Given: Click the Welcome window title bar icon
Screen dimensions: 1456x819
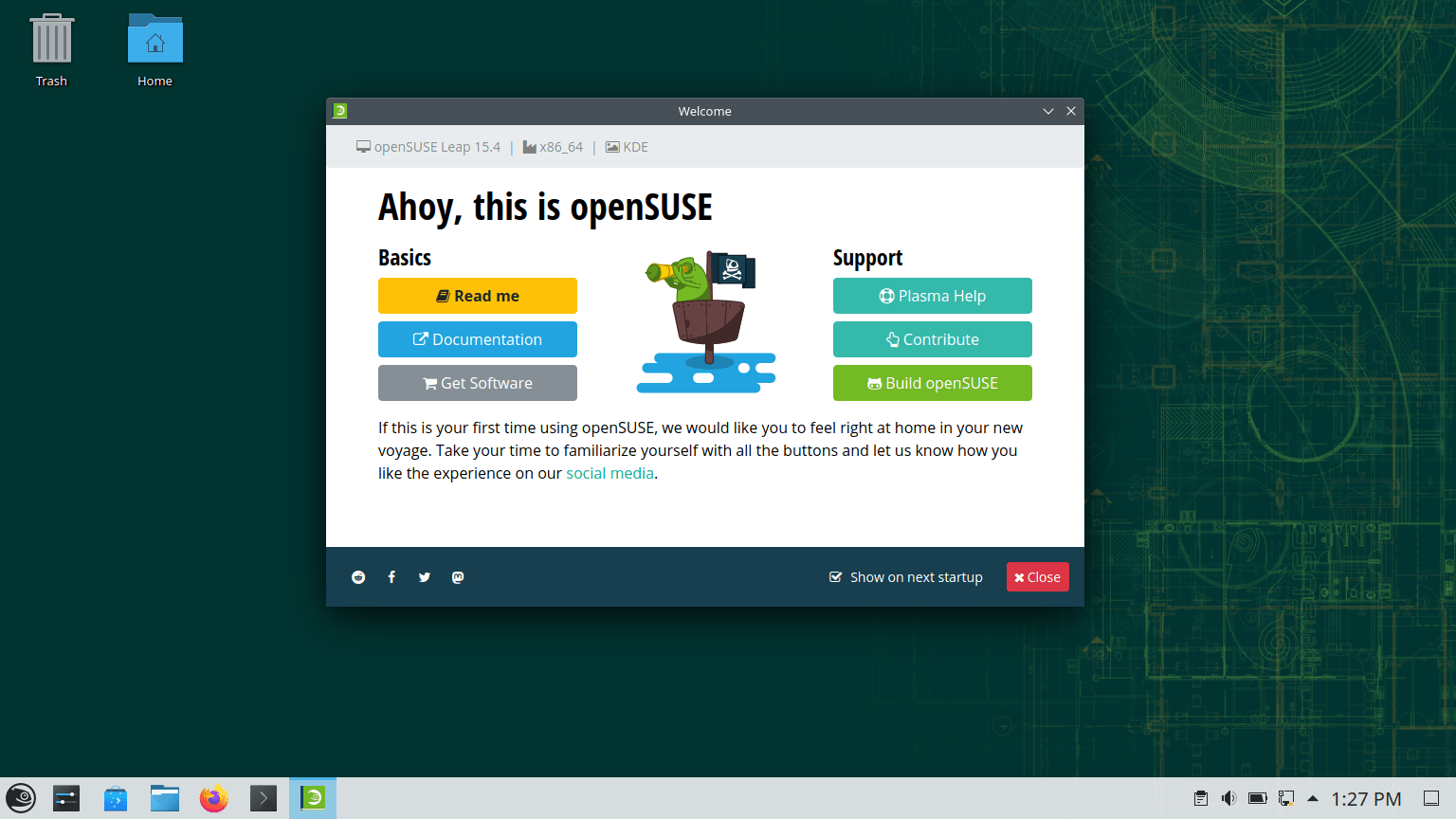Looking at the screenshot, I should click(x=340, y=111).
